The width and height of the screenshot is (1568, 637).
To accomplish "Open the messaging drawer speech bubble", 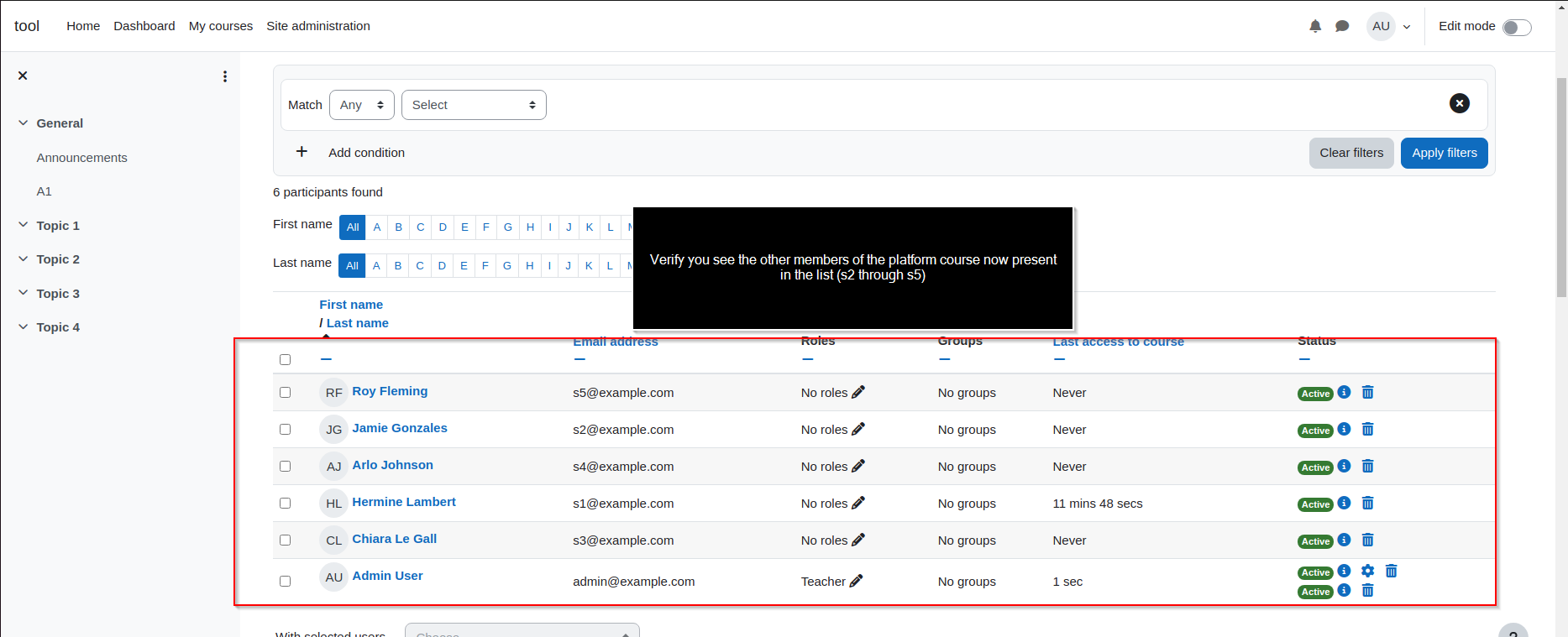I will (x=1342, y=26).
